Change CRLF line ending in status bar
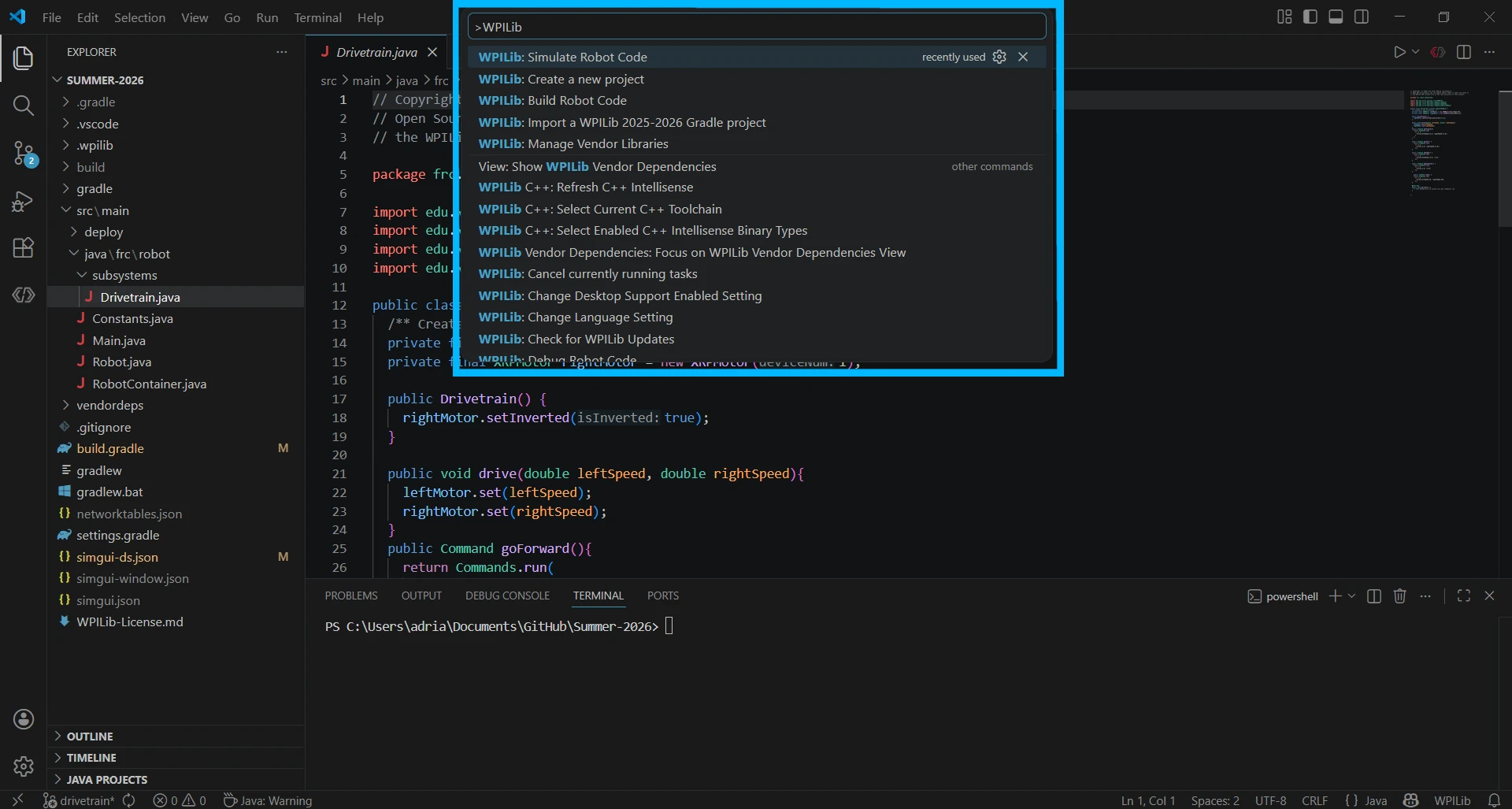The height and width of the screenshot is (809, 1512). [x=1314, y=800]
